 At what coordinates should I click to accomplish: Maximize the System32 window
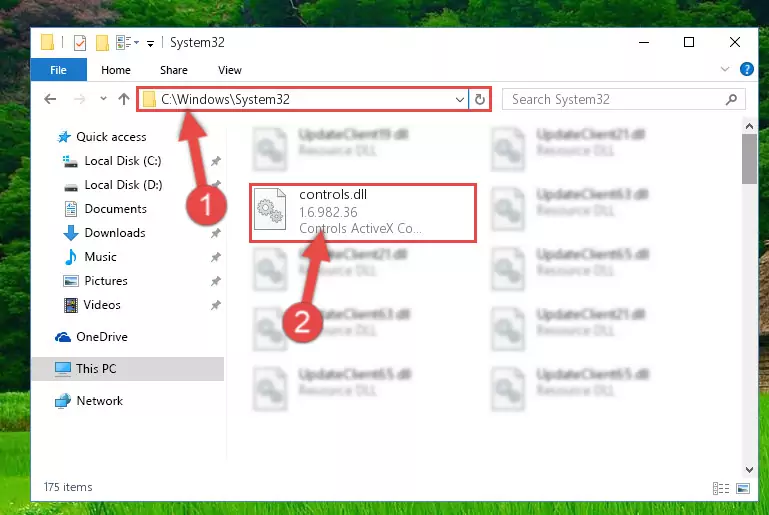click(x=689, y=43)
